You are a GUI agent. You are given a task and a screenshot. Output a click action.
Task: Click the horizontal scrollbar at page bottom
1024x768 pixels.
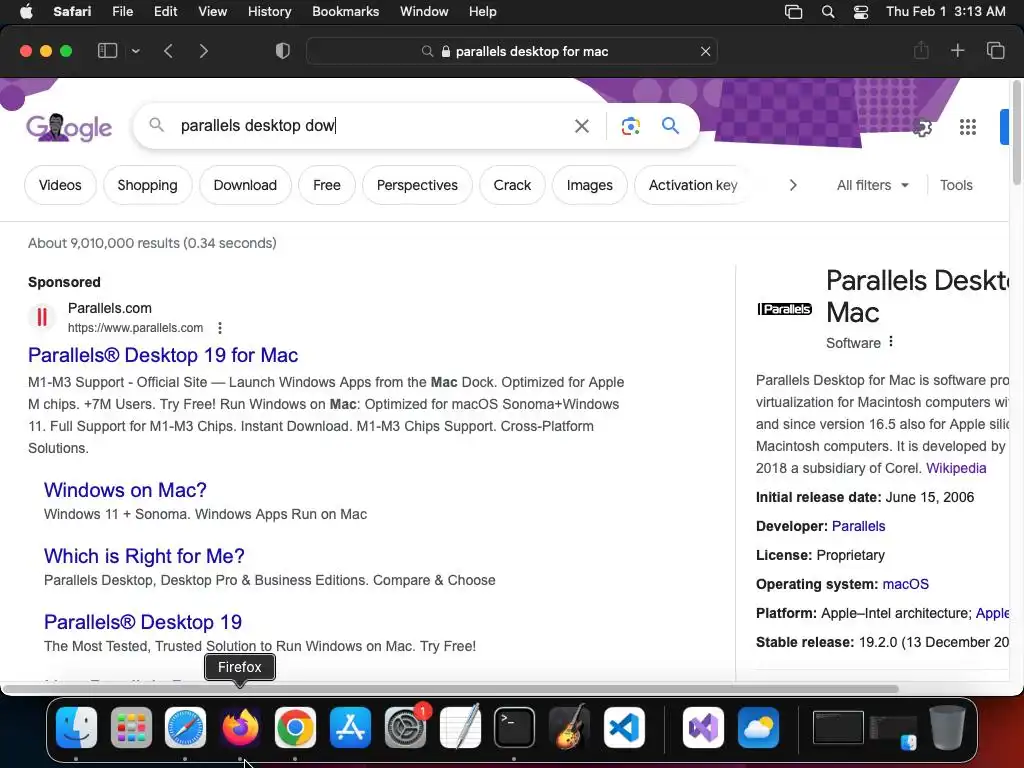[451, 689]
